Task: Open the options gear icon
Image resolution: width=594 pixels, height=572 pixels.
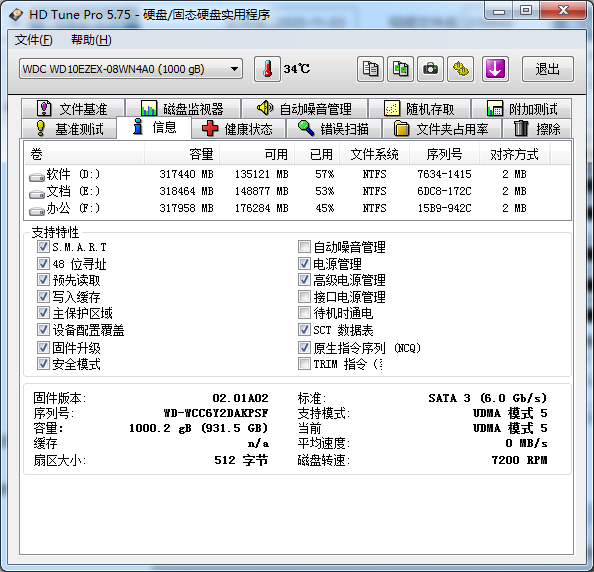Action: point(460,69)
